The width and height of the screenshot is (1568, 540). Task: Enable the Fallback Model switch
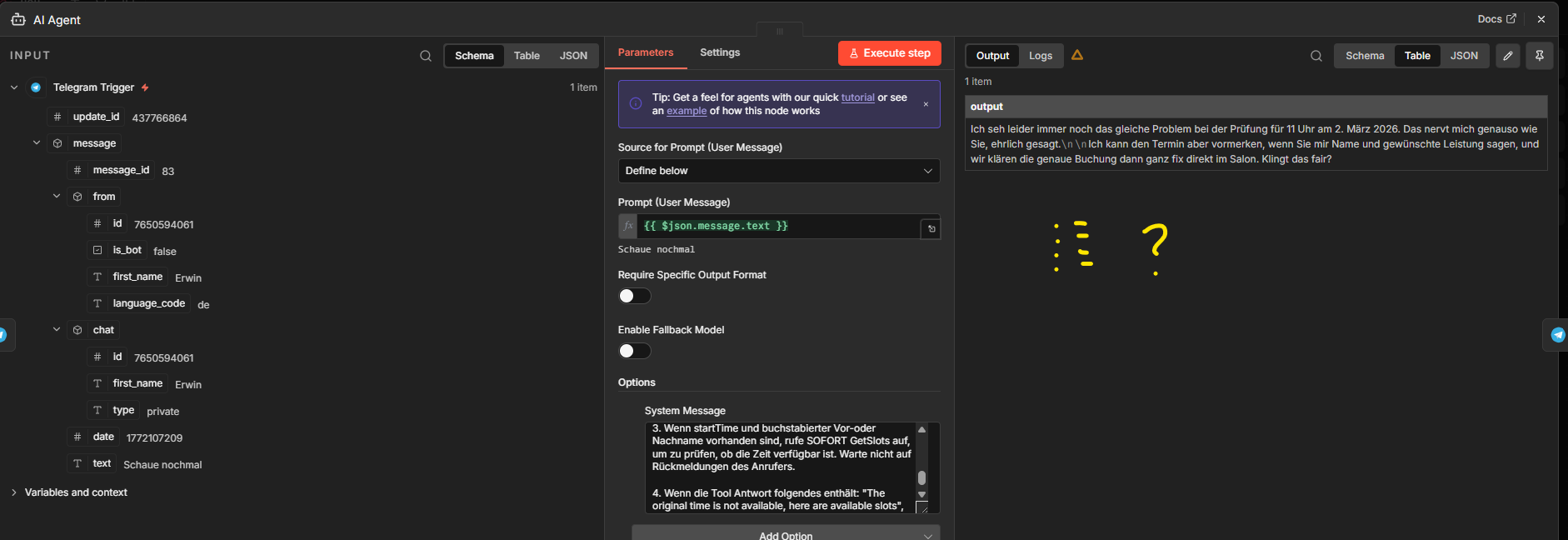click(x=634, y=351)
